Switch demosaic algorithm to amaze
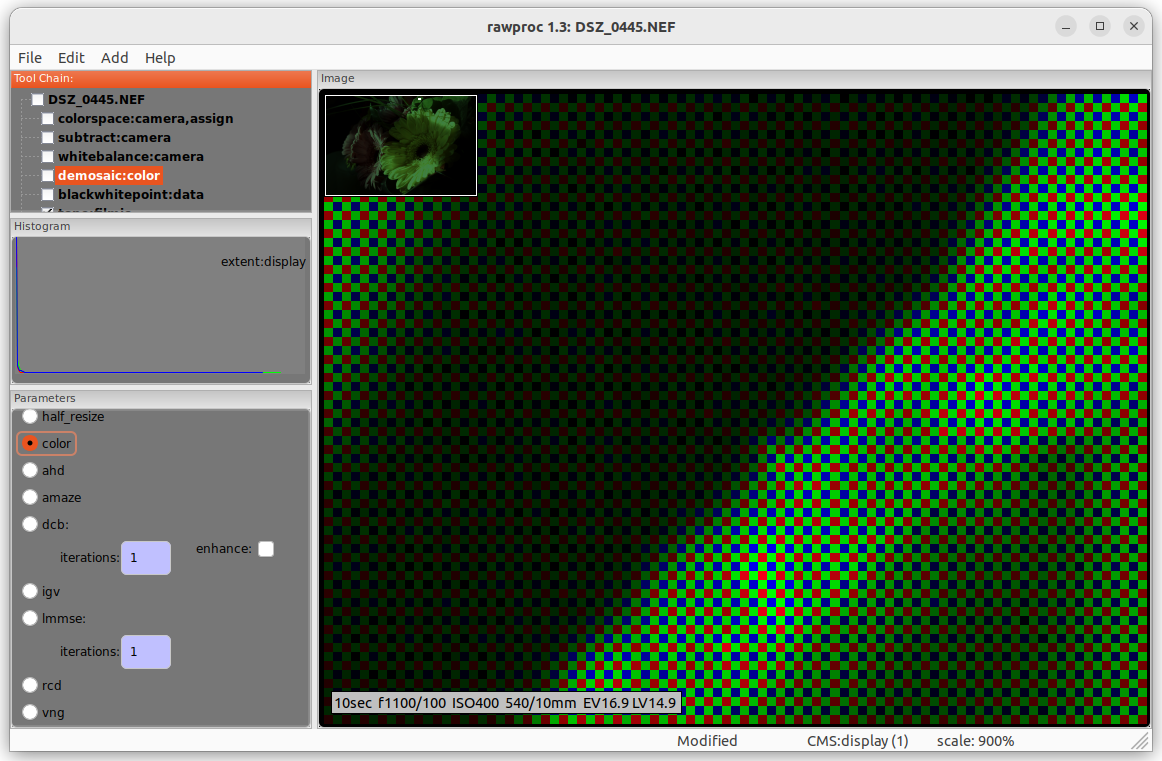Screen dimensions: 1162x761 tap(31, 497)
